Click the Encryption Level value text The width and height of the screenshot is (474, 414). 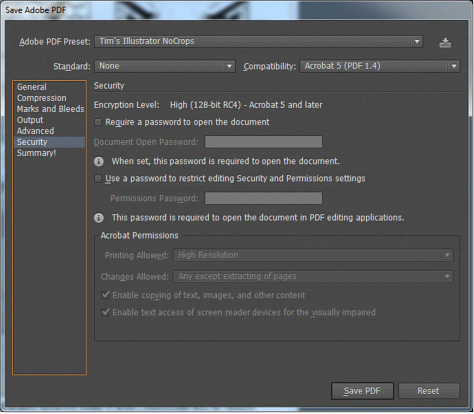pos(246,105)
